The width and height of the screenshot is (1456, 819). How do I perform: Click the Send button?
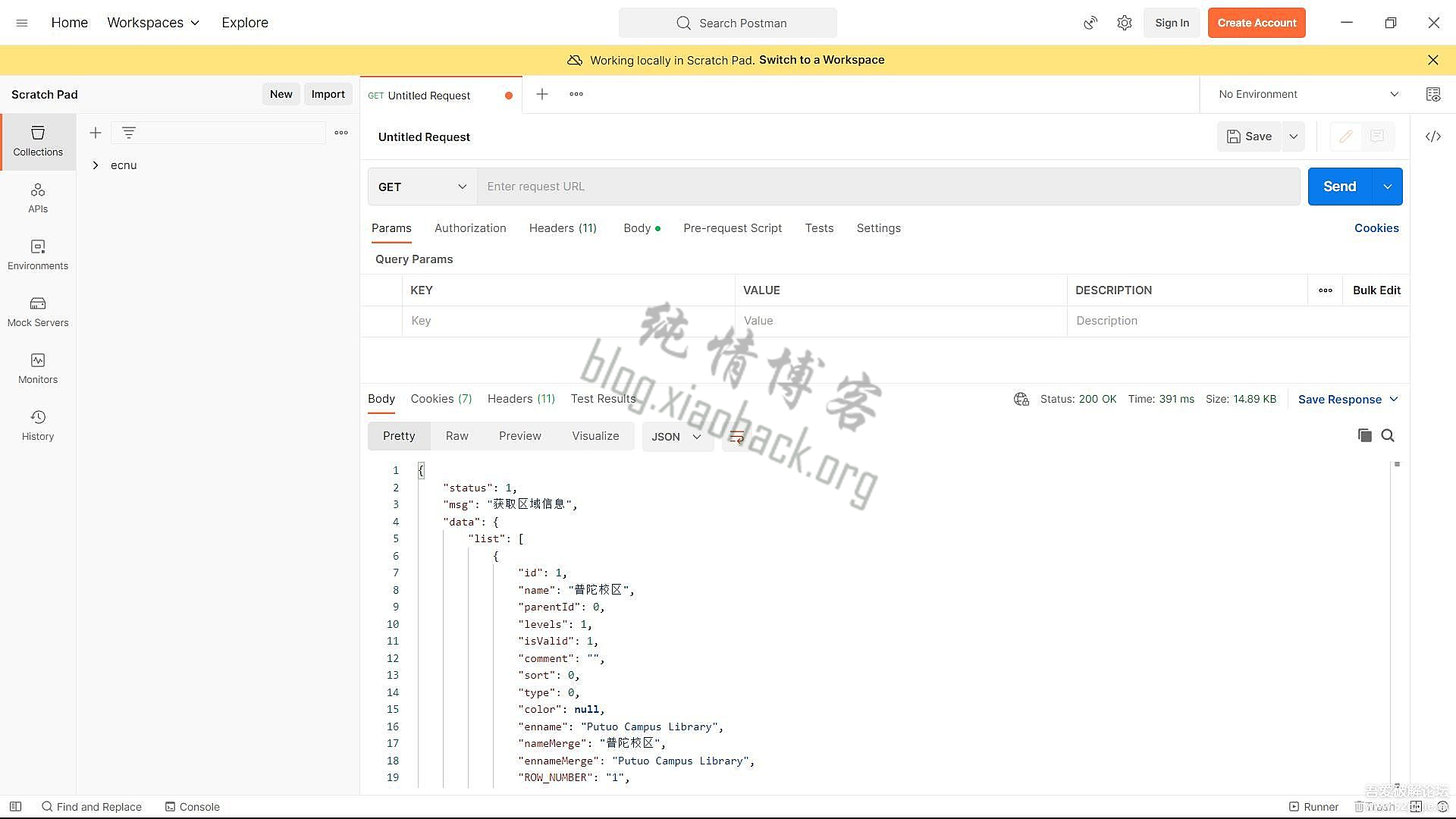(x=1340, y=187)
